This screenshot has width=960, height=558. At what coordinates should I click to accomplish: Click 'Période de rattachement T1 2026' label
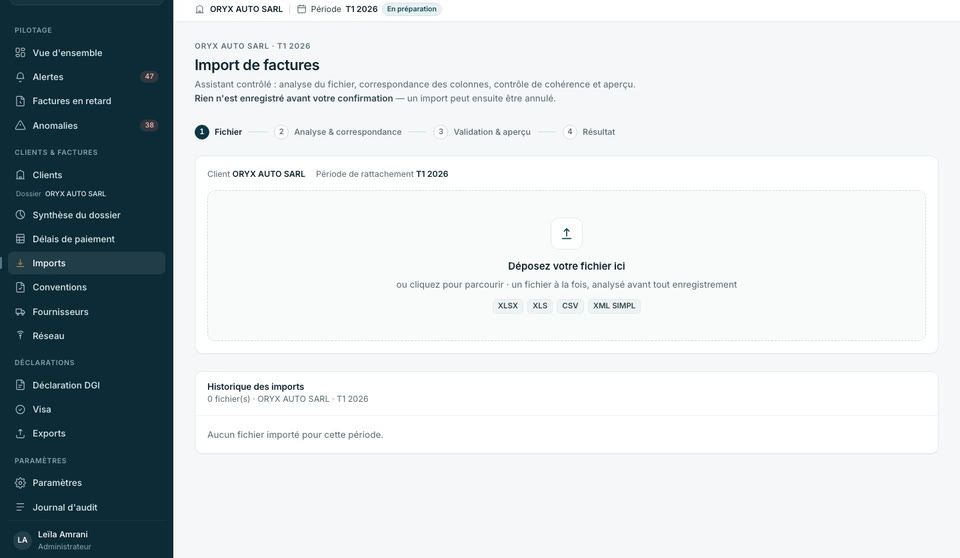coord(382,174)
